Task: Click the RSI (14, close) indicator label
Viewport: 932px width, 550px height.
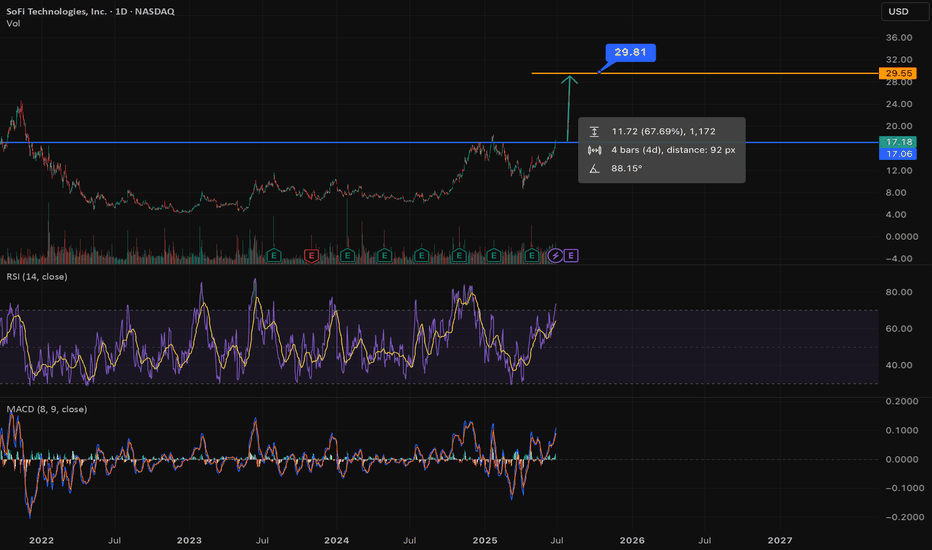Action: pos(37,276)
